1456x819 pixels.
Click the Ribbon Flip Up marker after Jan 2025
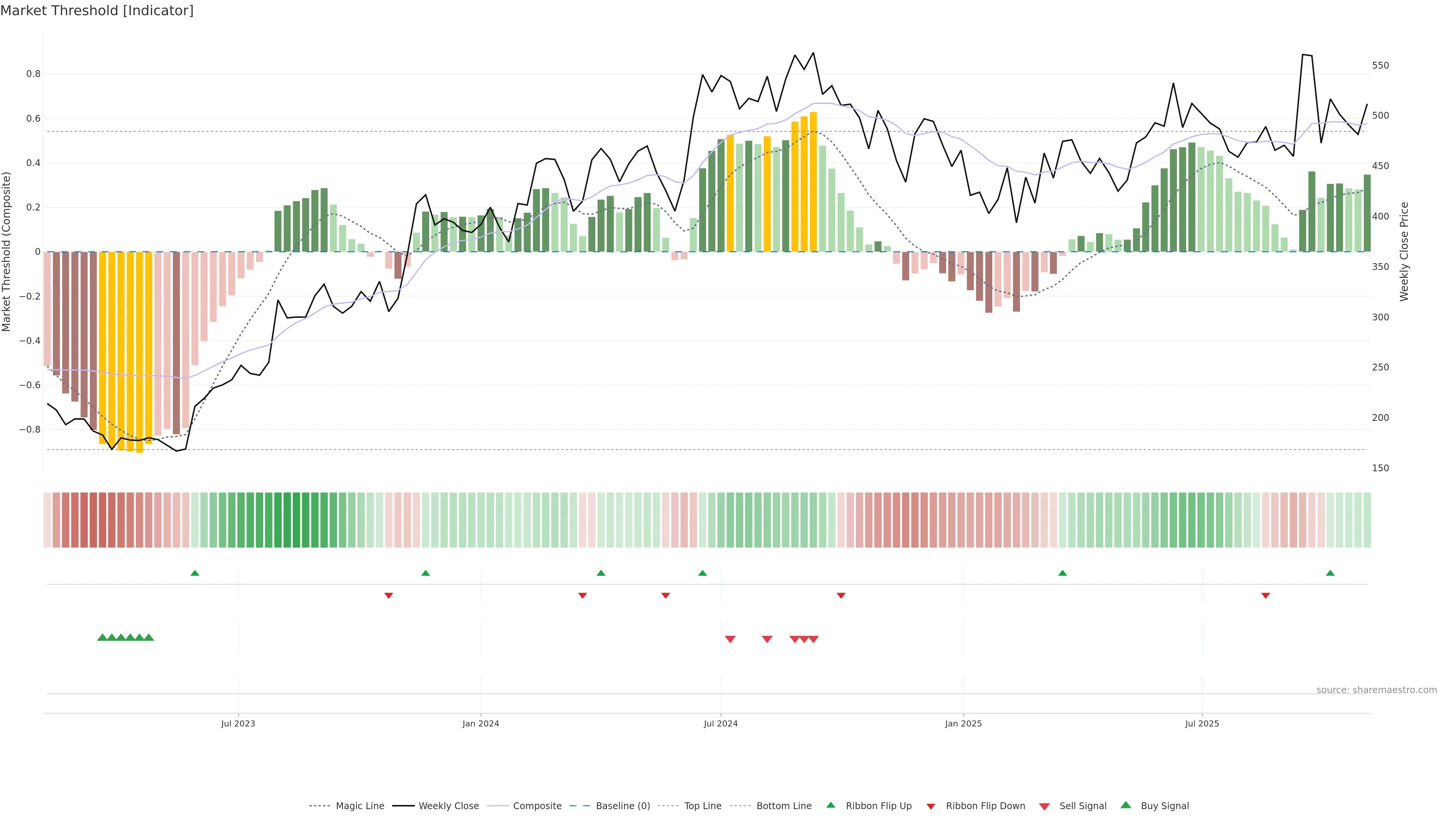click(1062, 573)
